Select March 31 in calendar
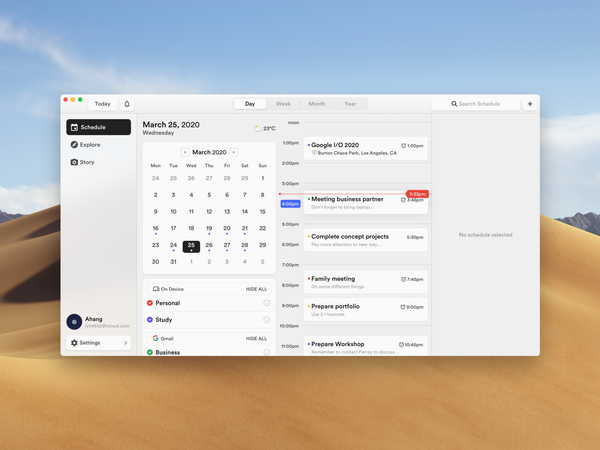600x450 pixels. pos(173,262)
